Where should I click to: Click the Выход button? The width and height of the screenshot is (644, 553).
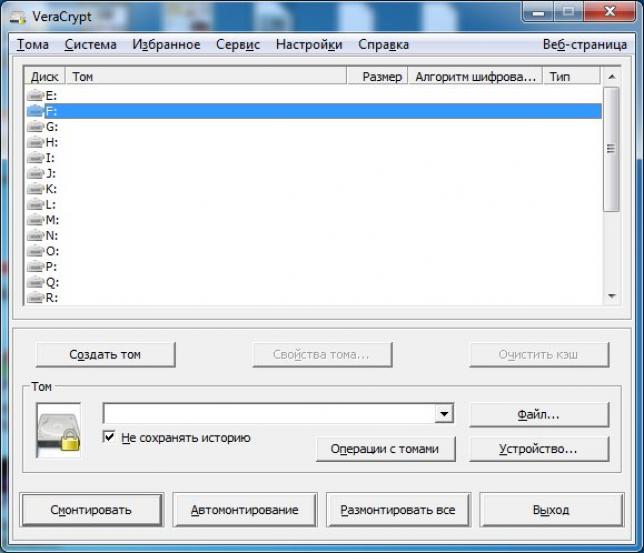click(x=551, y=509)
